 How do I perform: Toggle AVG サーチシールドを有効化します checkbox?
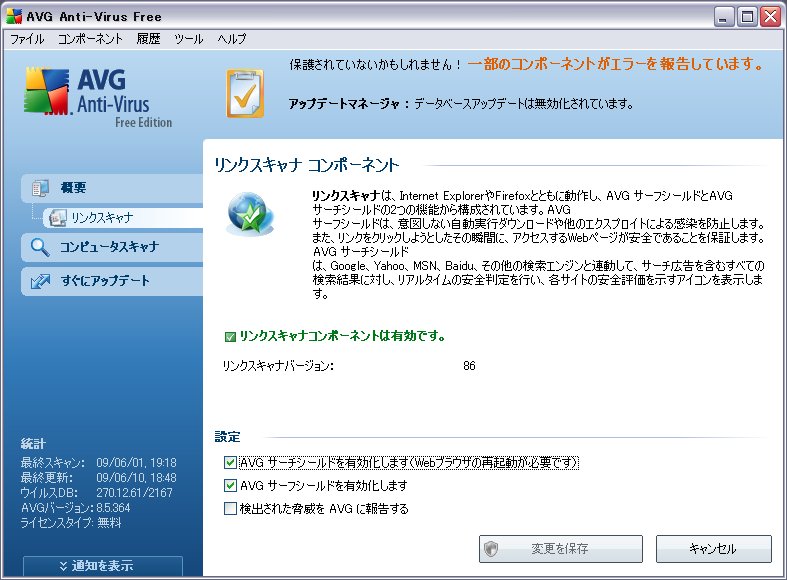click(230, 462)
